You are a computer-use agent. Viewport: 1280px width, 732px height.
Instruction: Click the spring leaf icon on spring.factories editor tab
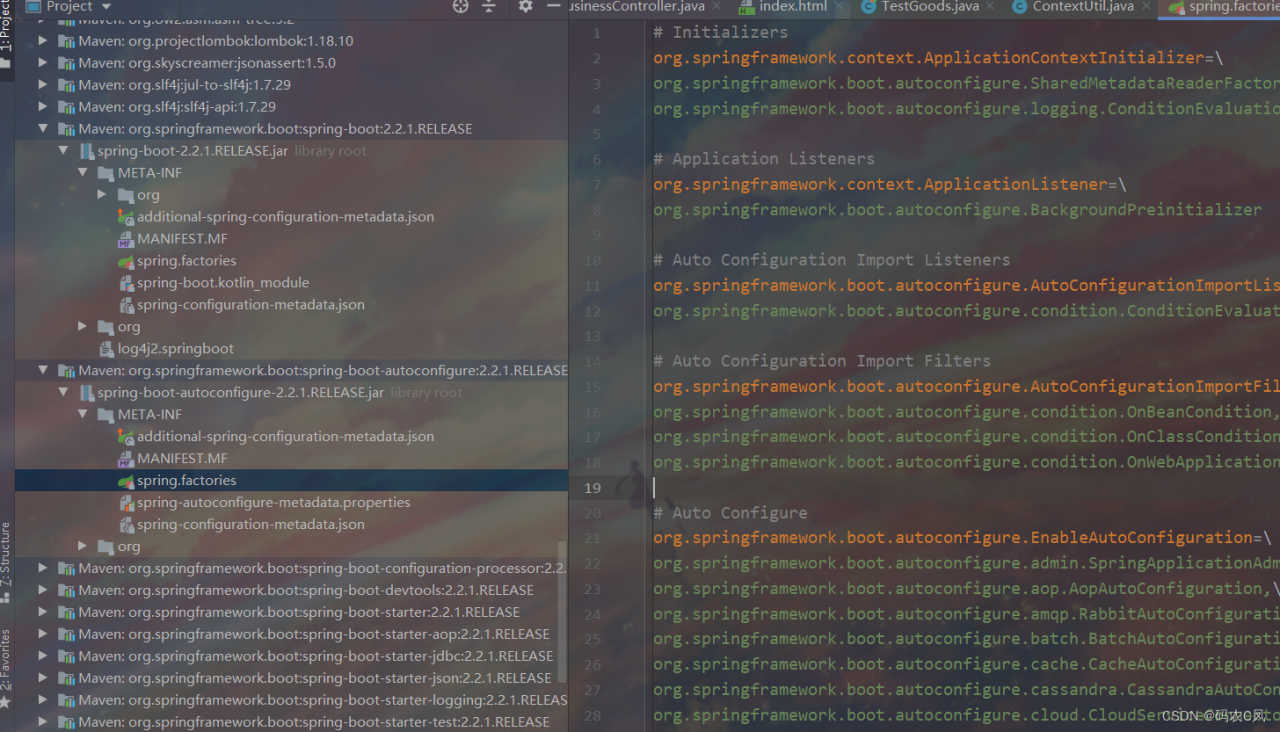pyautogui.click(x=1177, y=7)
